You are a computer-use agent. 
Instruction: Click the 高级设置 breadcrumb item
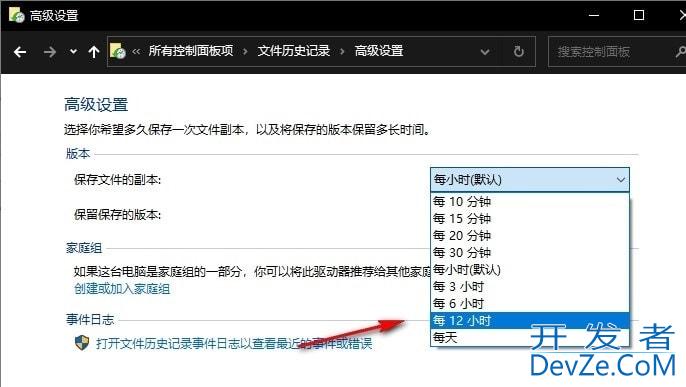379,51
